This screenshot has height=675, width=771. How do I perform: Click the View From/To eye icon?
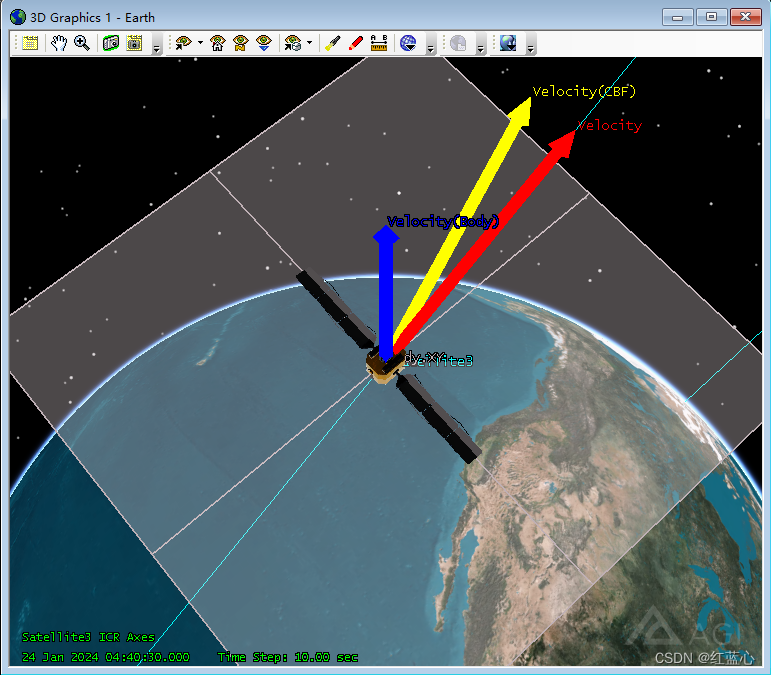point(183,43)
